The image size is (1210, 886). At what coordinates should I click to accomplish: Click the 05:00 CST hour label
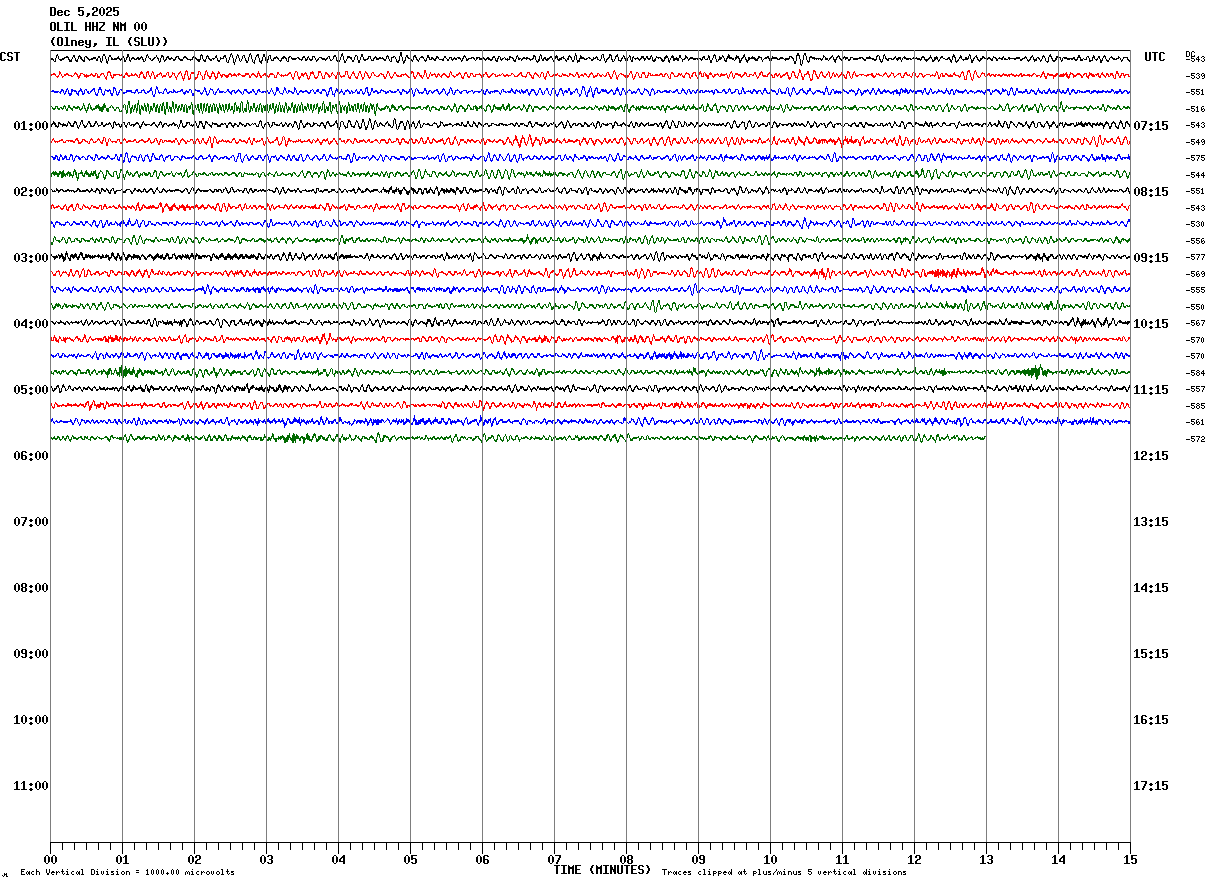coord(31,390)
